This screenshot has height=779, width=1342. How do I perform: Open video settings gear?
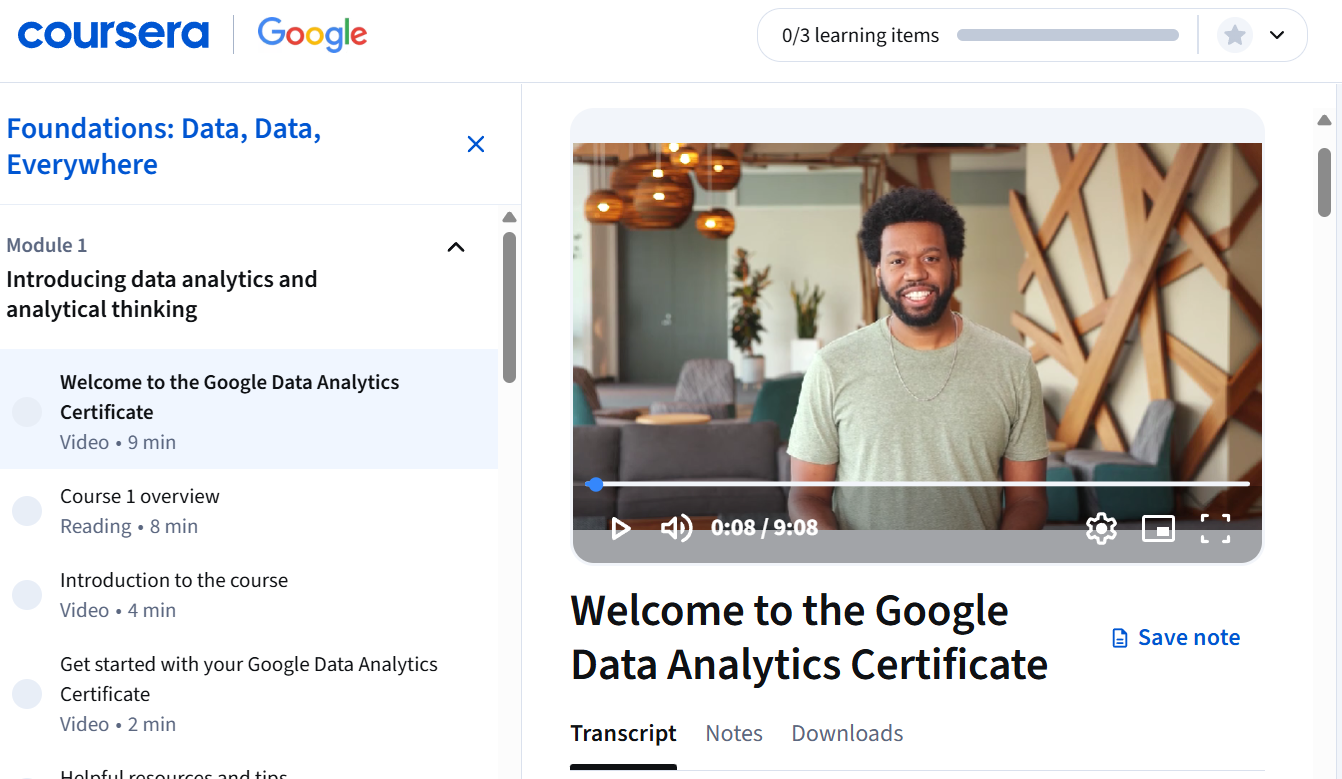point(1101,528)
